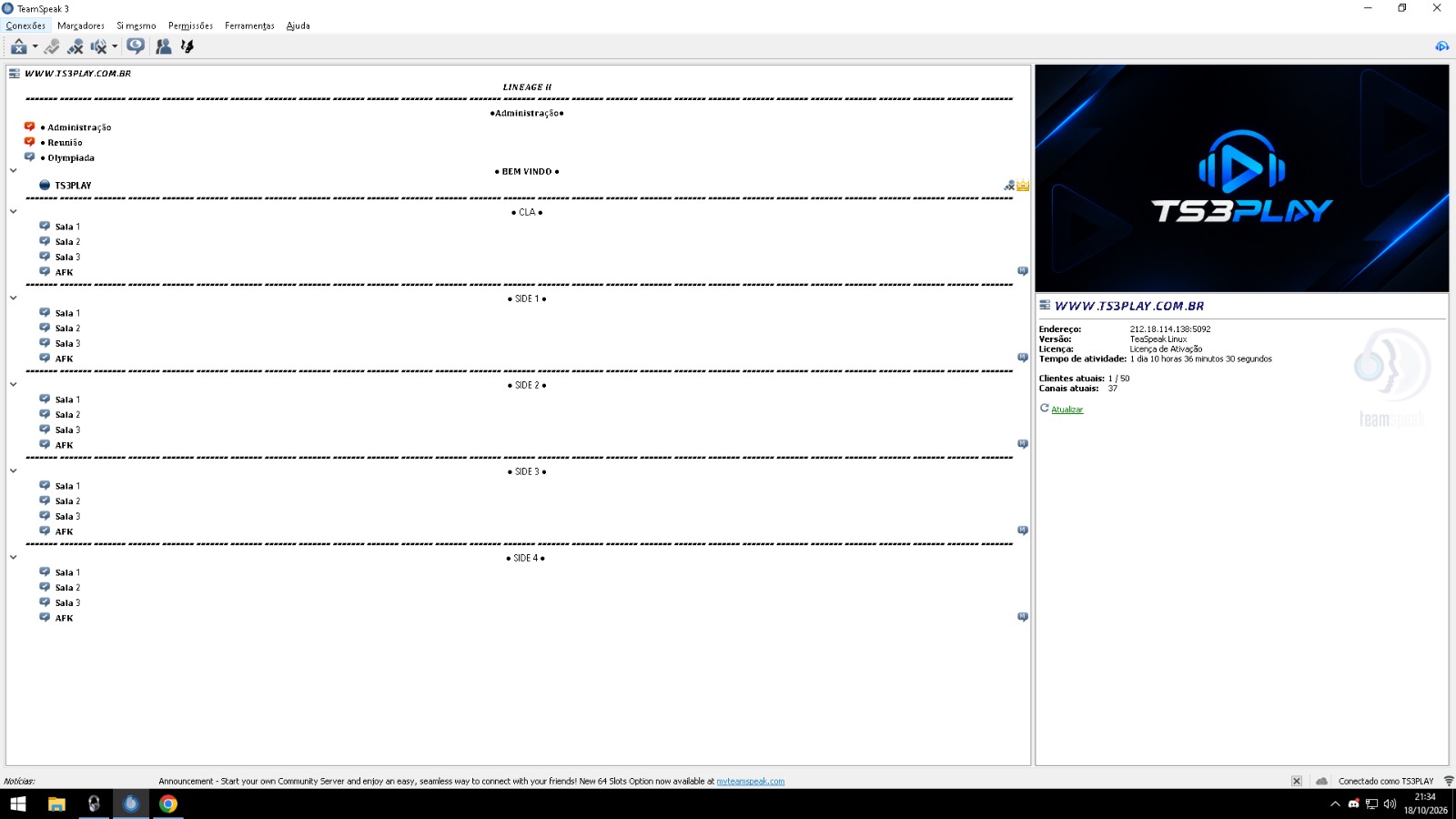Screen dimensions: 1456x819
Task: Select the Olympiada channel
Action: [67, 158]
